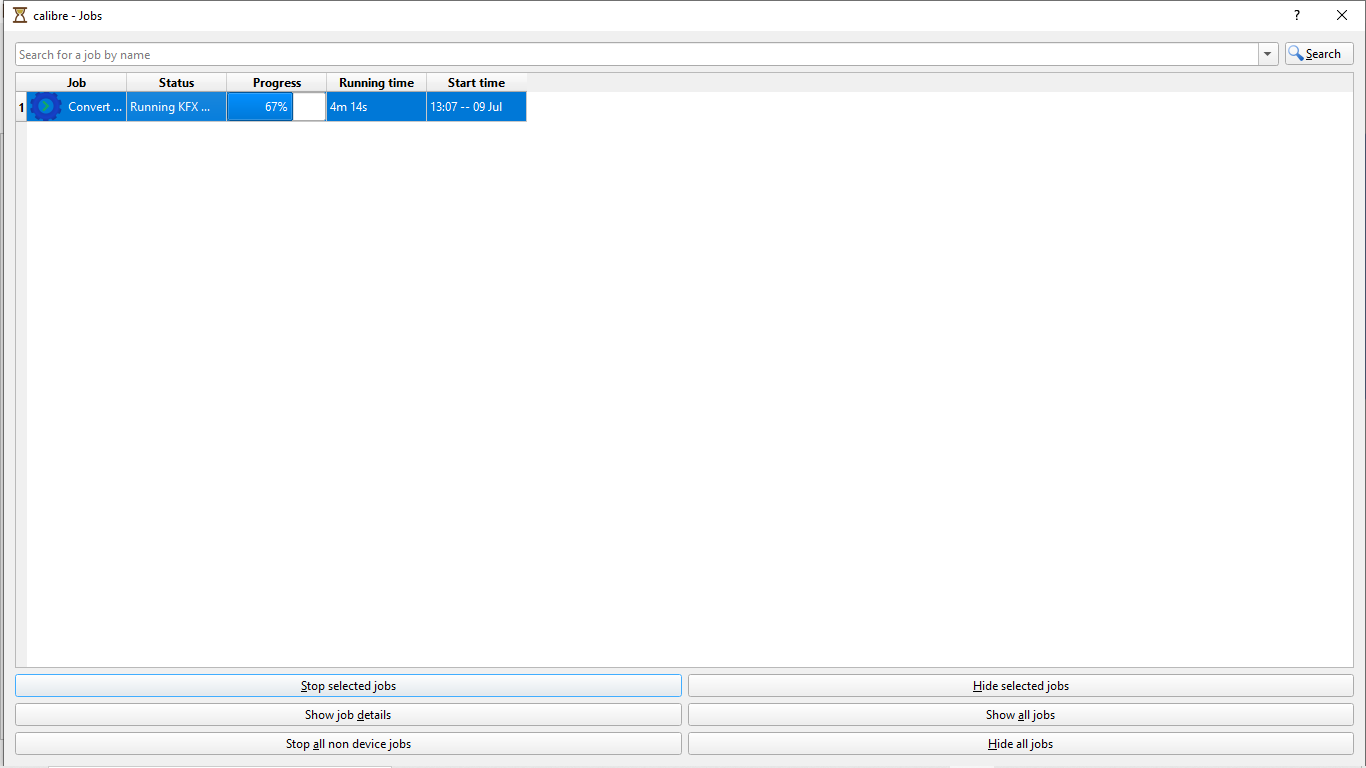This screenshot has height=768, width=1366.
Task: Click the Hide selected jobs button
Action: pos(1021,686)
